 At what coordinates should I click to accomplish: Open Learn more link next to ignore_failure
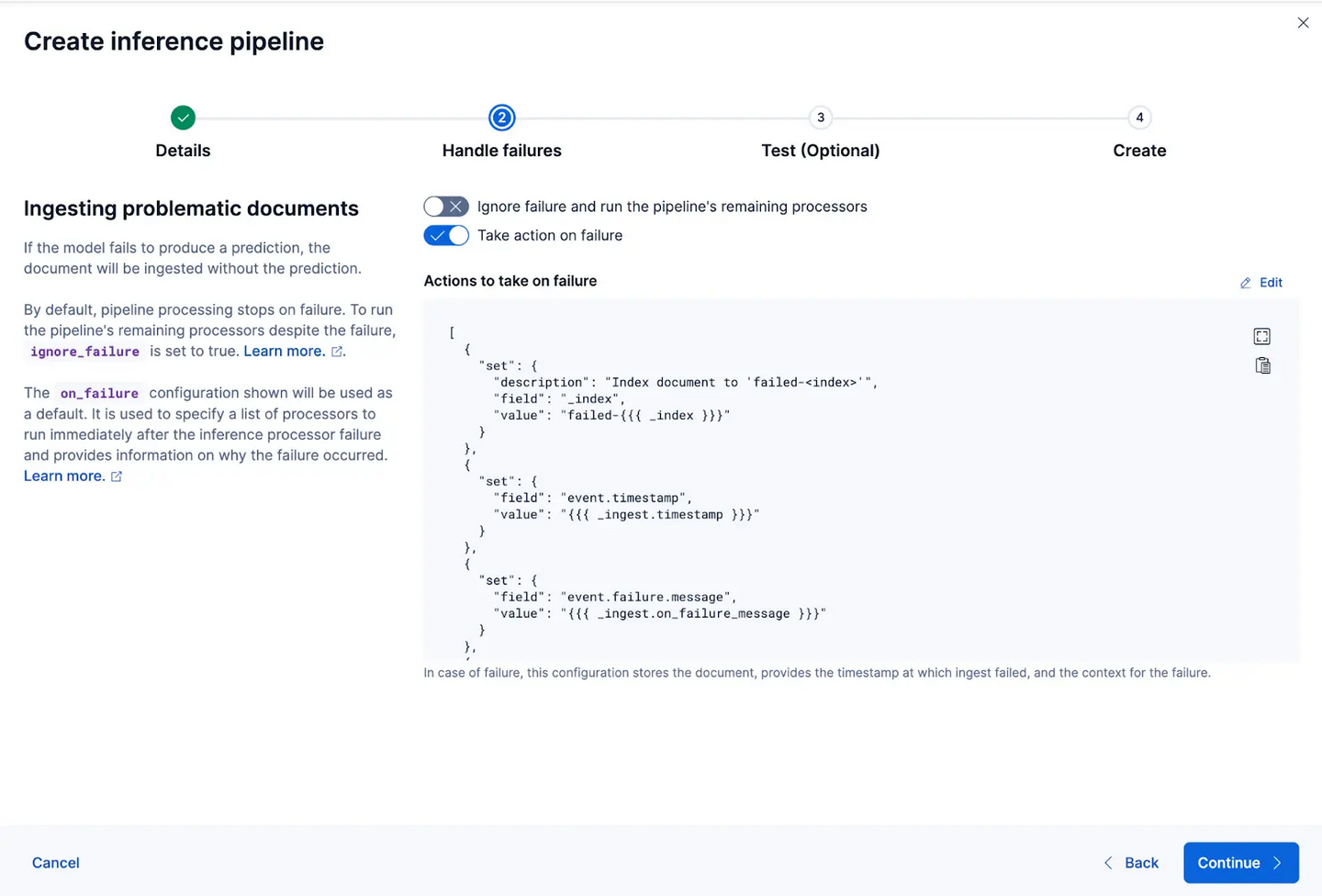[x=284, y=351]
